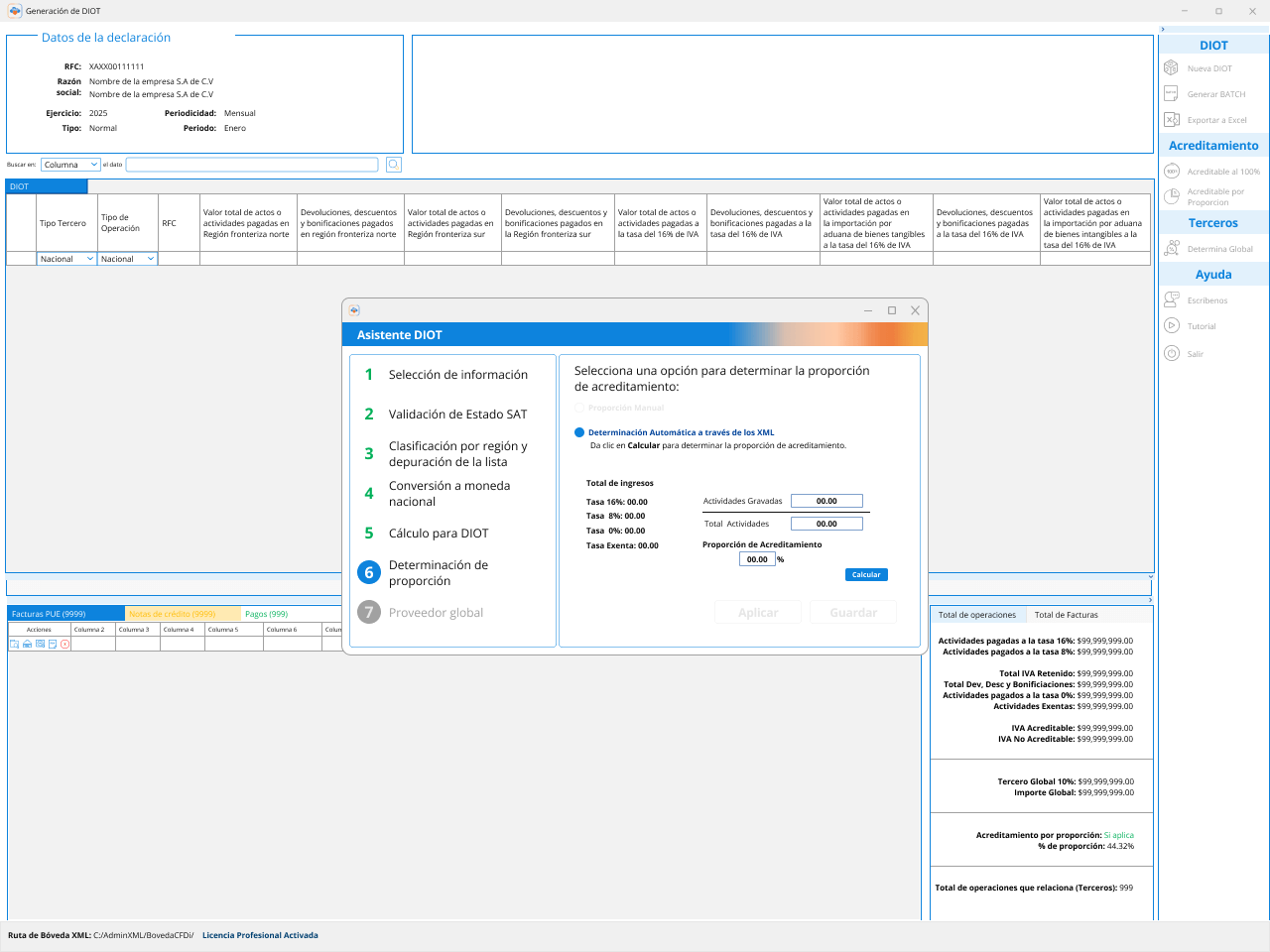Viewport: 1270px width, 952px height.
Task: Click the Generar BATCH file icon
Action: click(1171, 94)
